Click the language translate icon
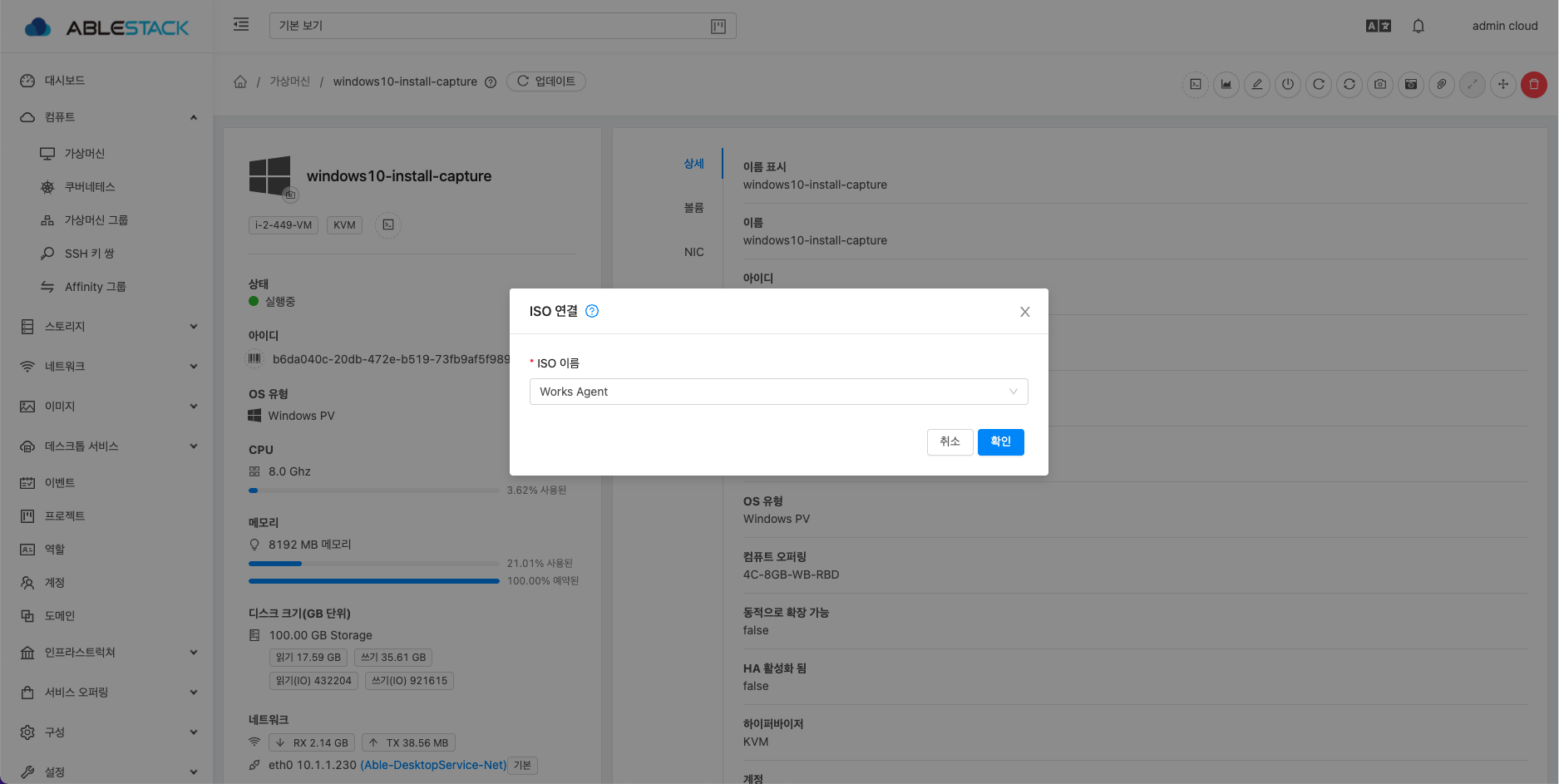The image size is (1559, 784). click(1378, 26)
